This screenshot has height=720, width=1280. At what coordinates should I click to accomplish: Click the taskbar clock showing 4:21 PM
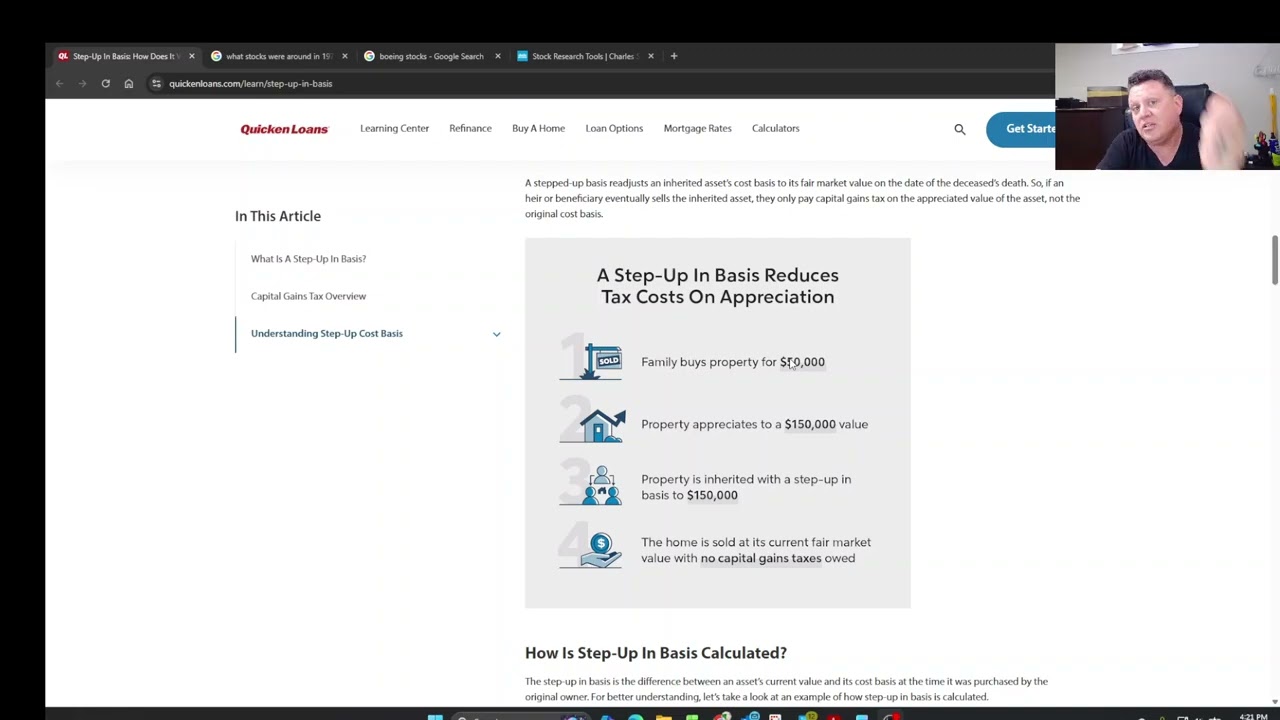(1253, 717)
